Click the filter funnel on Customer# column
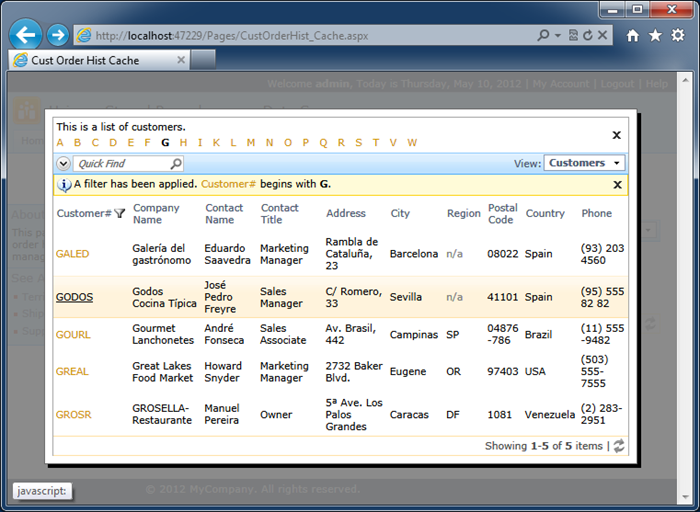 click(119, 213)
